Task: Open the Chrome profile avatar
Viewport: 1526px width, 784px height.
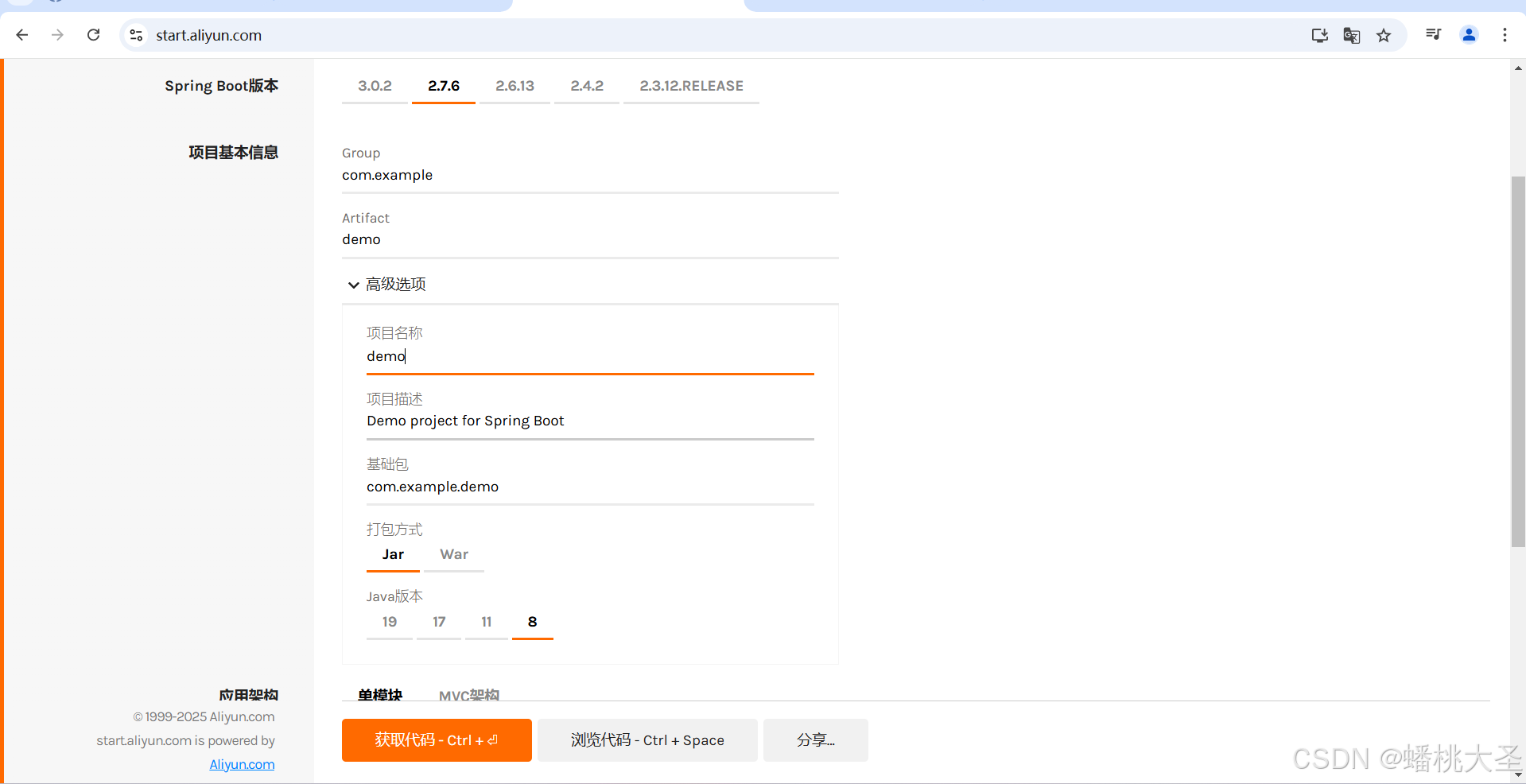Action: (x=1469, y=34)
